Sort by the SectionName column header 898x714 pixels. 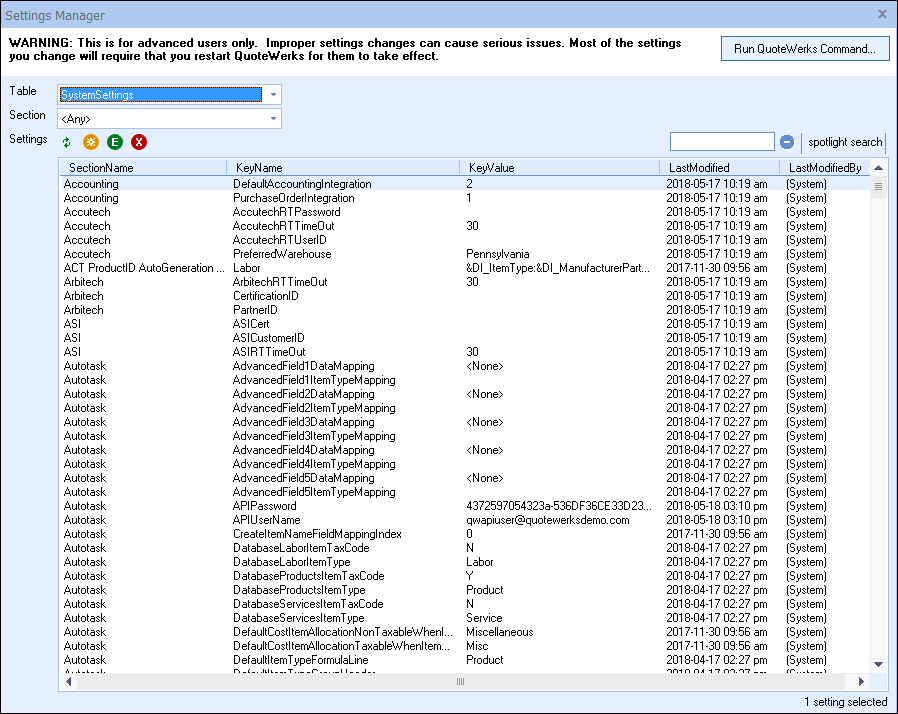click(x=101, y=168)
